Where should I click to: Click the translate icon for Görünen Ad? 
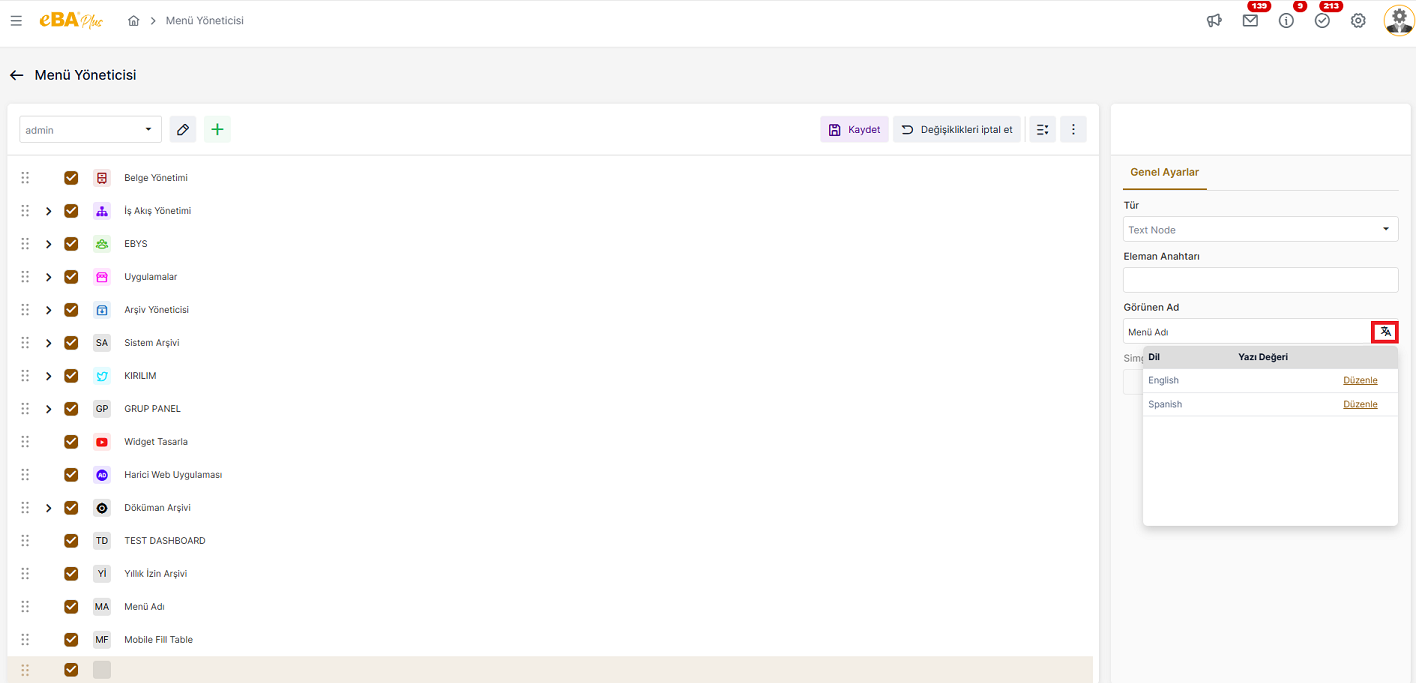pos(1385,331)
